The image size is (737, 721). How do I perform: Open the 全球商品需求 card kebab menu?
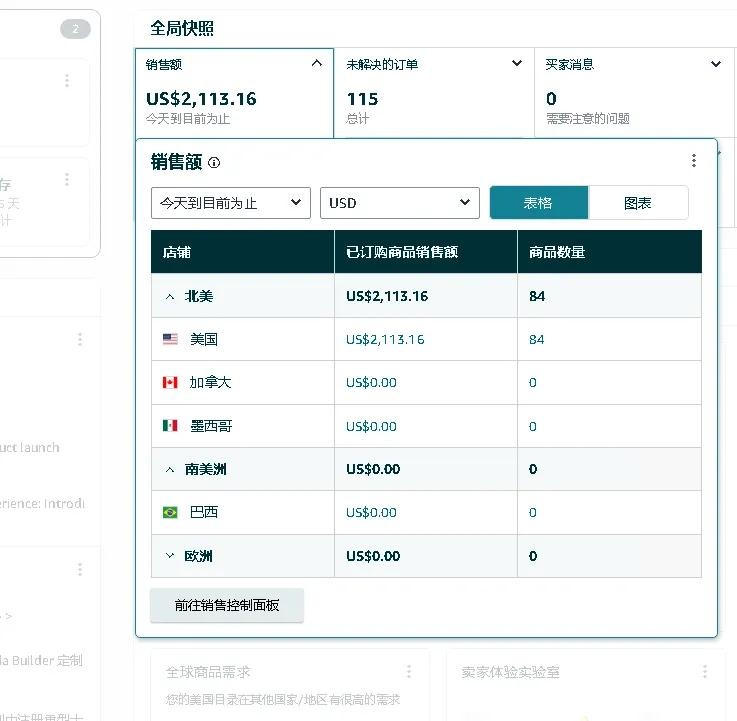409,671
